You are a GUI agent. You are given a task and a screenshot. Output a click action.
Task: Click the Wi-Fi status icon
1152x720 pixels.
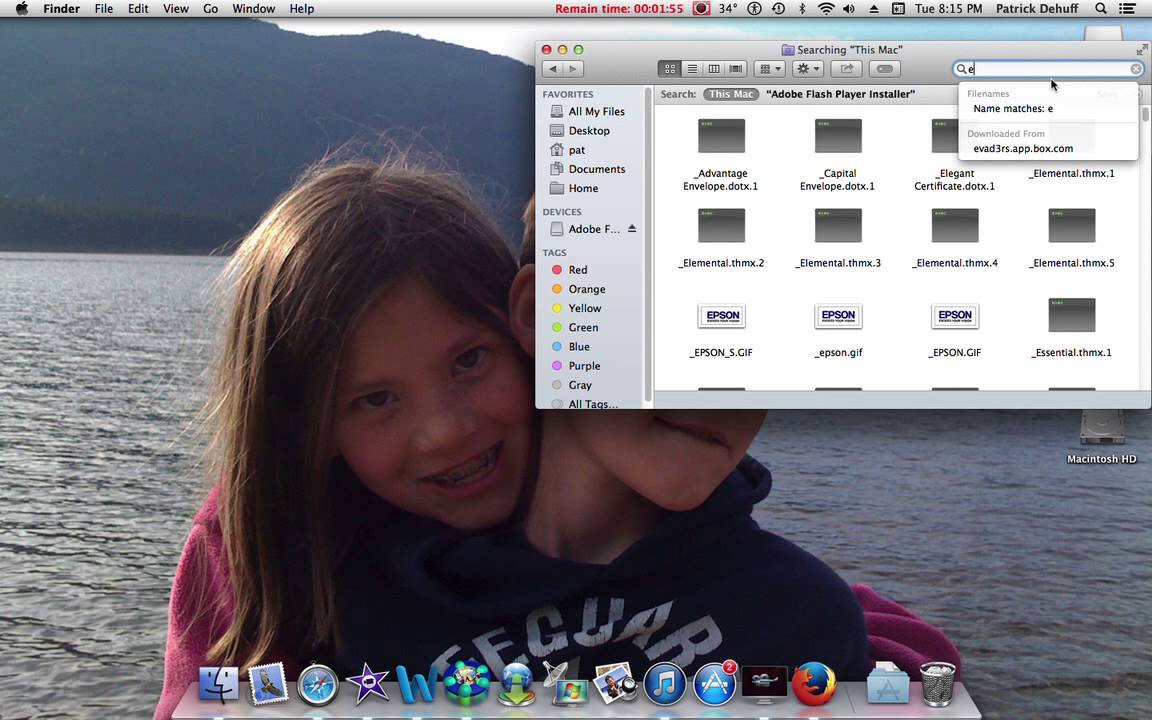[826, 9]
